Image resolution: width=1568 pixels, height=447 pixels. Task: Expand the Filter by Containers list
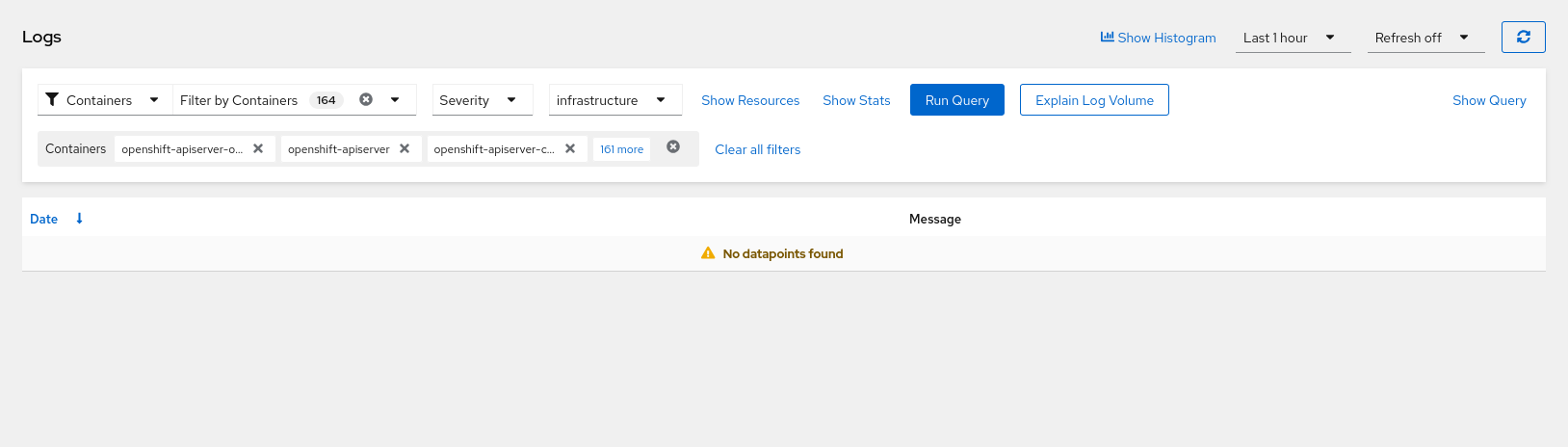(395, 99)
